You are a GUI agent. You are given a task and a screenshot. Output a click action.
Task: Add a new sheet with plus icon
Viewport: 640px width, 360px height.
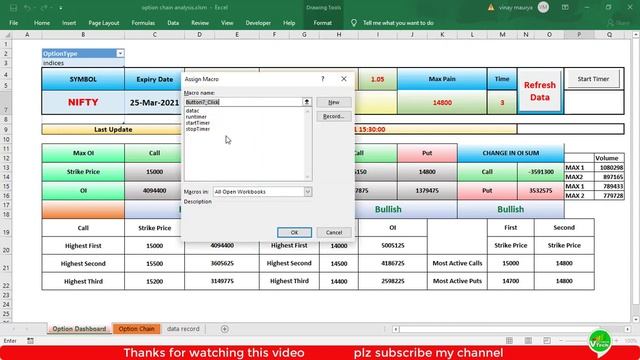click(224, 329)
